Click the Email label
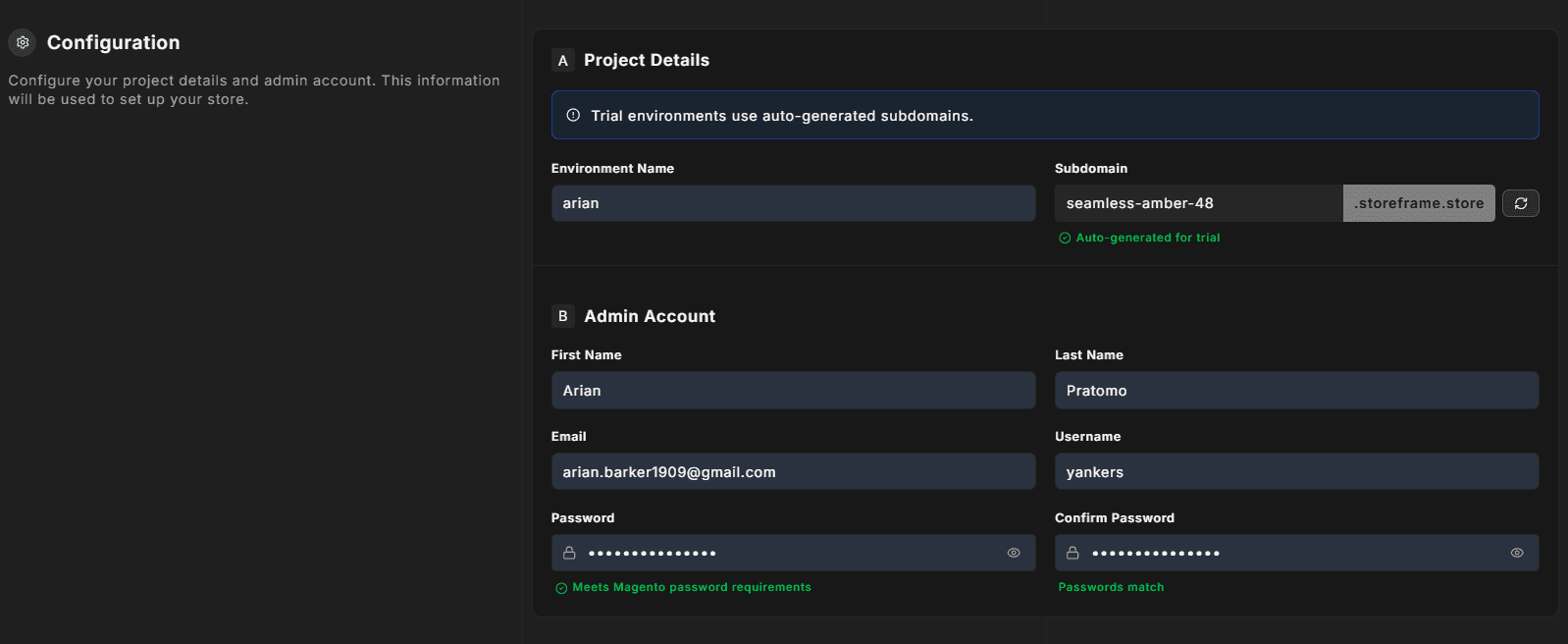The height and width of the screenshot is (644, 1568). pyautogui.click(x=569, y=437)
